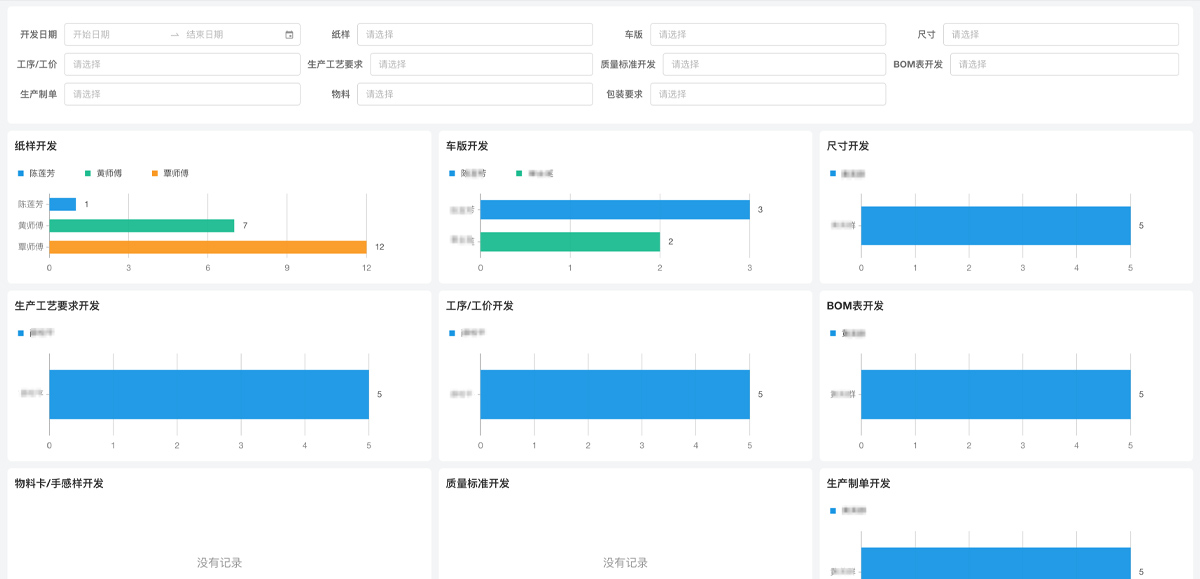Click the blue legend marker in the 尺寸开发 chart

coord(832,173)
